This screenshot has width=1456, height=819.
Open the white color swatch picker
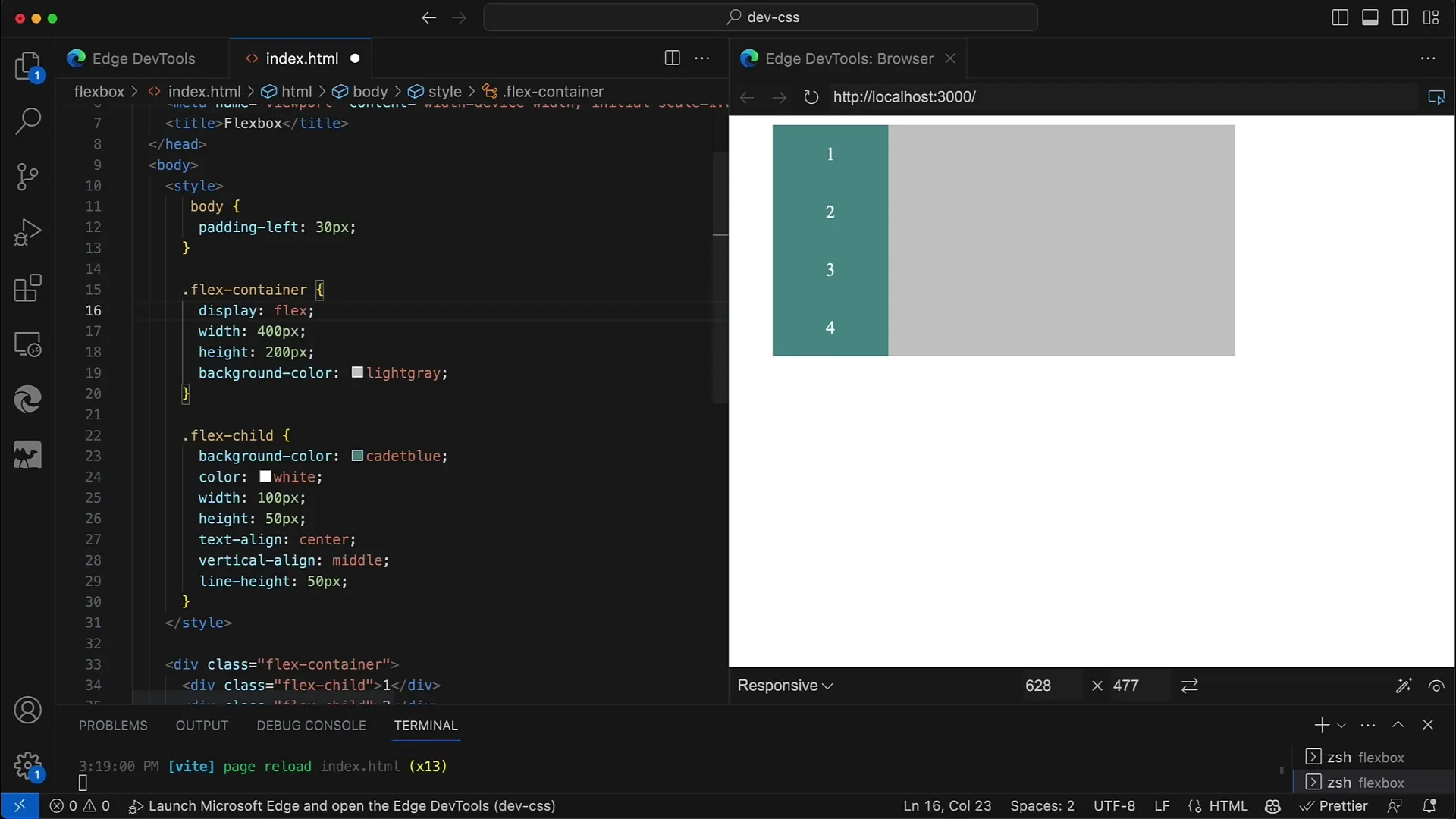click(x=265, y=476)
